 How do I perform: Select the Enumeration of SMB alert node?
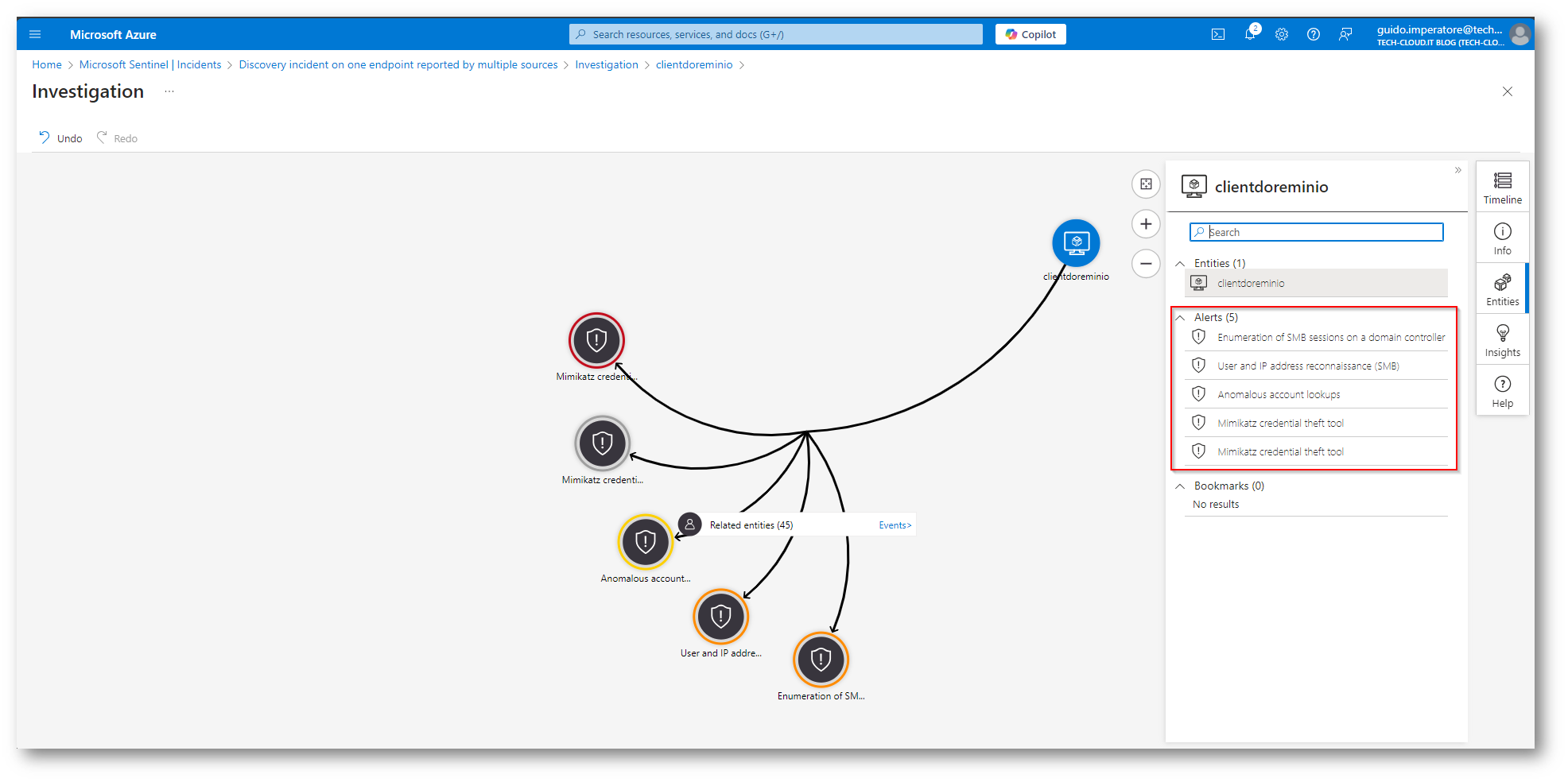tap(821, 659)
